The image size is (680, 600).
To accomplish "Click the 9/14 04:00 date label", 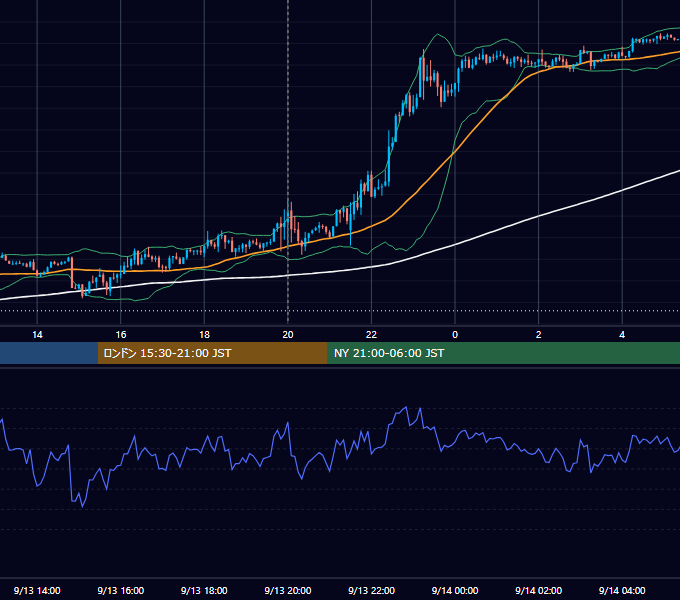I will [622, 590].
